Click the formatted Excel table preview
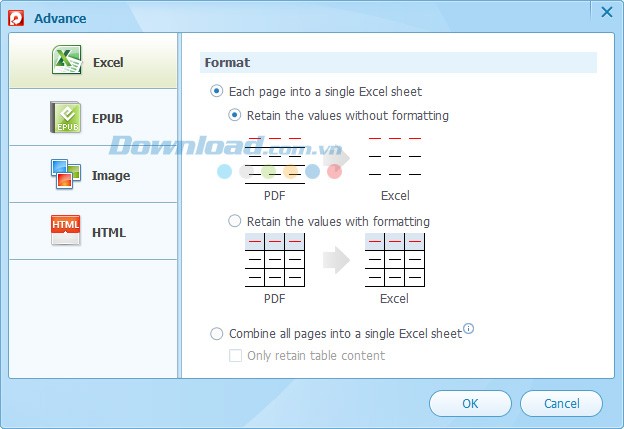The image size is (624, 429). tap(395, 260)
